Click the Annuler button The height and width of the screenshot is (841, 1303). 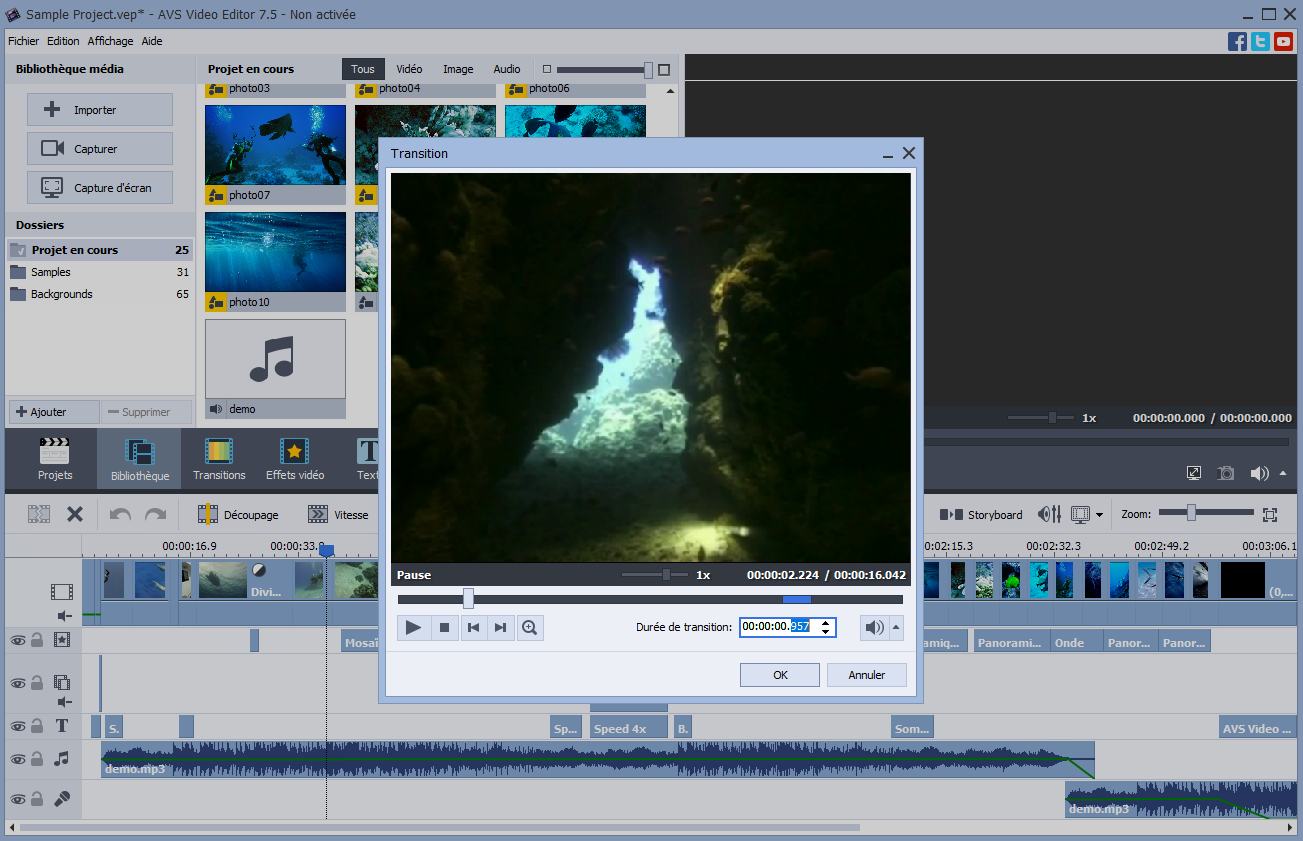point(866,675)
